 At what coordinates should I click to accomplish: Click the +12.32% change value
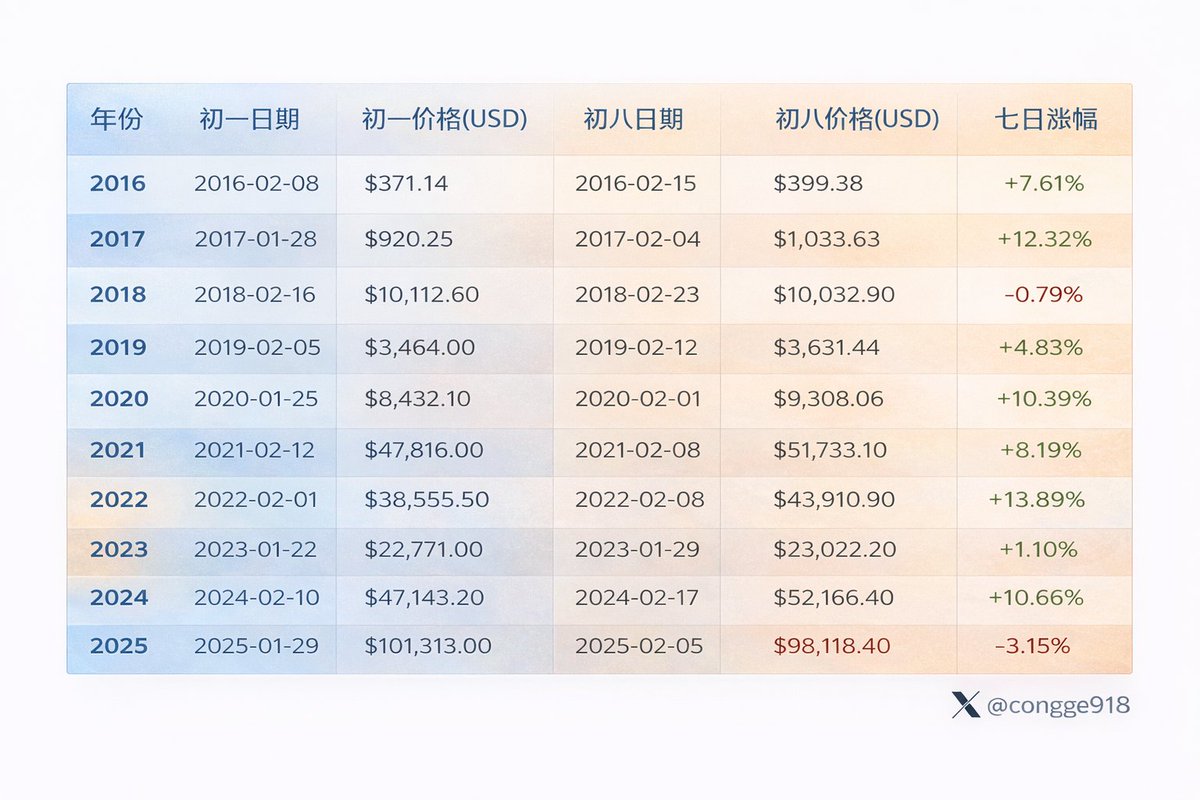1044,240
